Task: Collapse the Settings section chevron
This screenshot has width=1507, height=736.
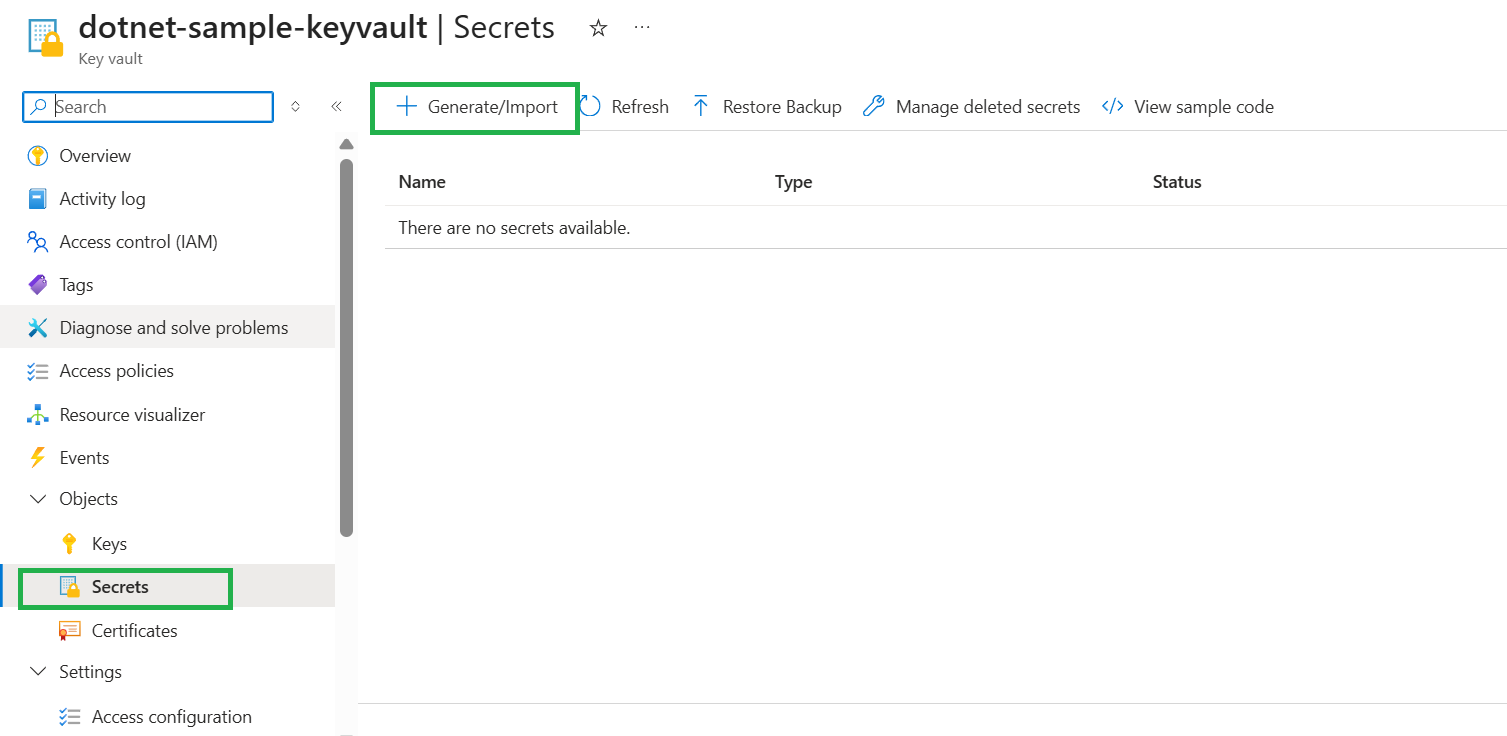Action: coord(38,672)
